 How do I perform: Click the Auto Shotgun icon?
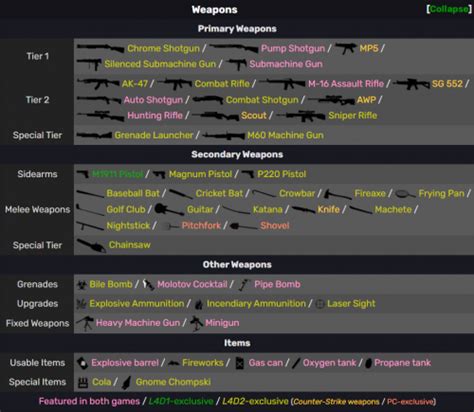[99, 100]
